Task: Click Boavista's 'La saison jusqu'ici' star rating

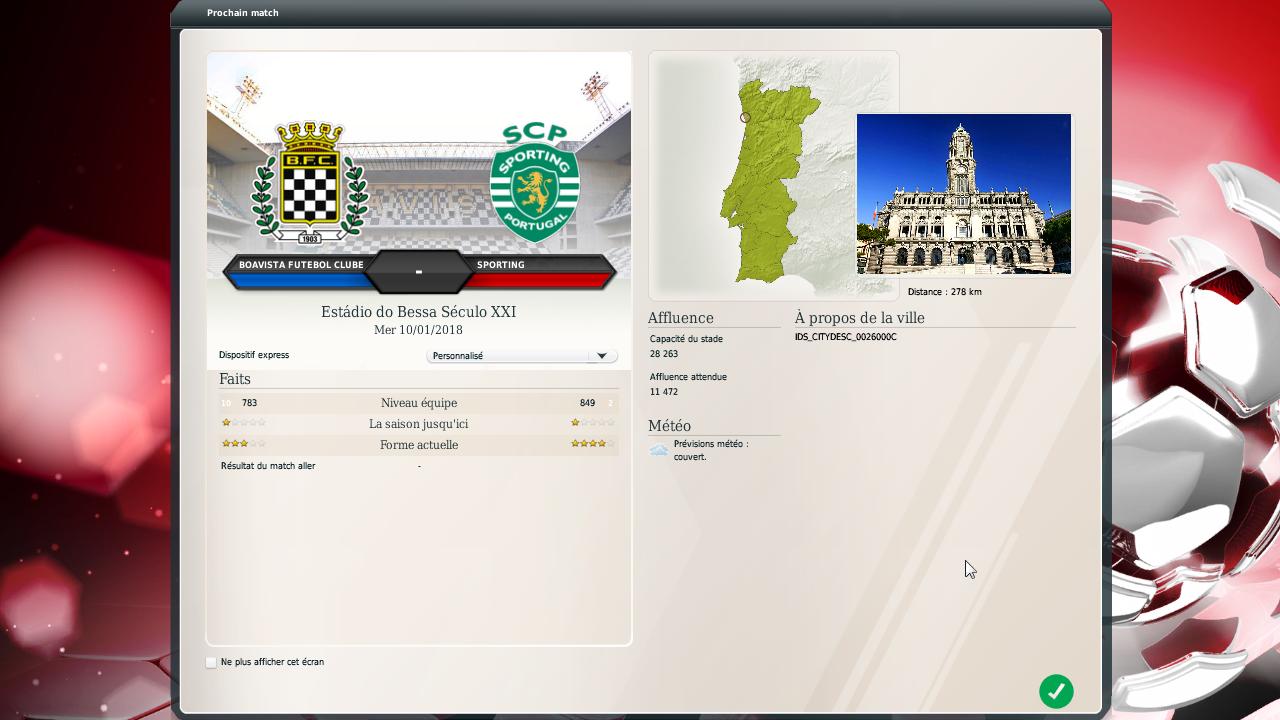Action: point(244,423)
